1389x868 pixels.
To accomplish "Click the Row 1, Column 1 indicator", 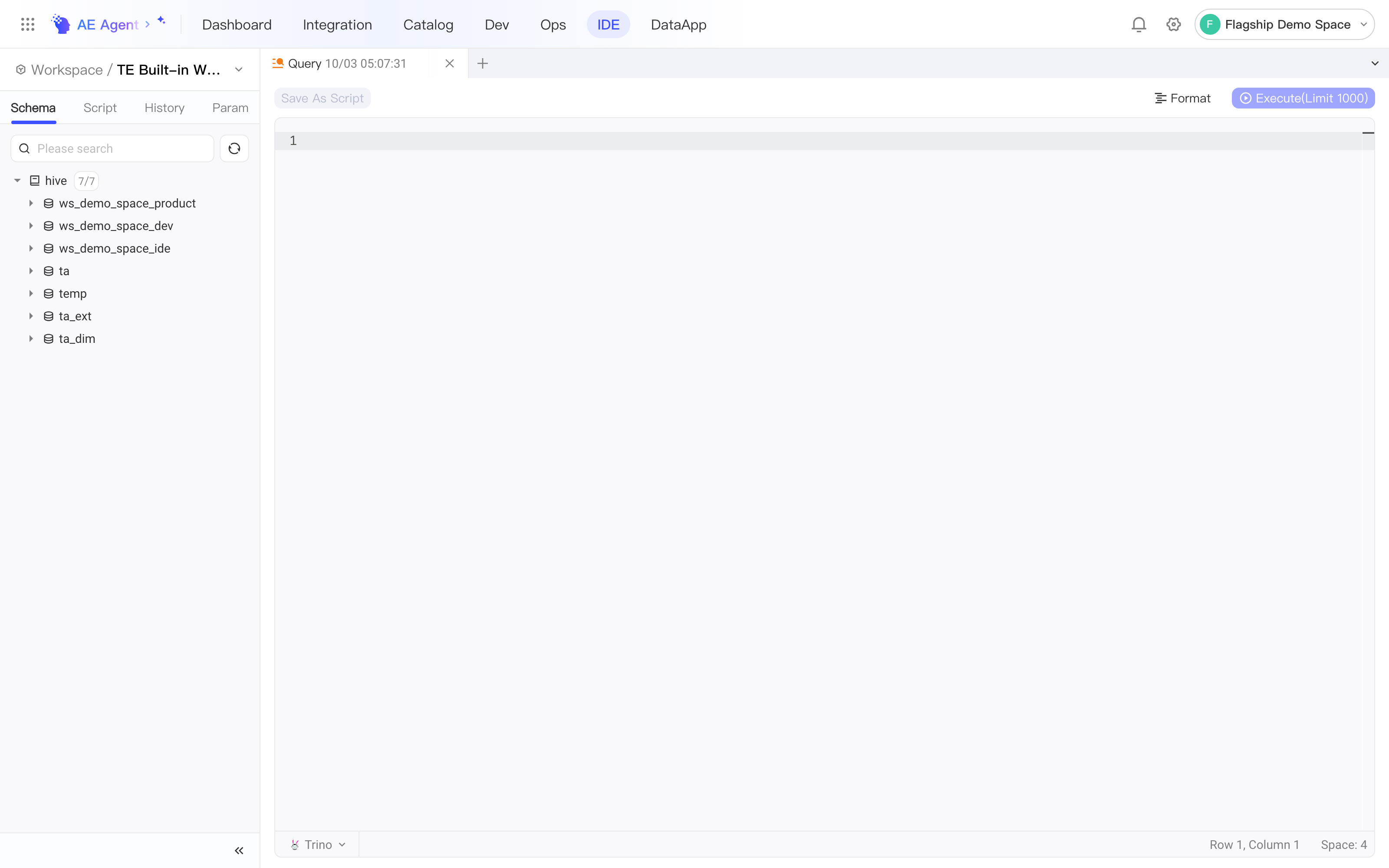I will pyautogui.click(x=1254, y=845).
